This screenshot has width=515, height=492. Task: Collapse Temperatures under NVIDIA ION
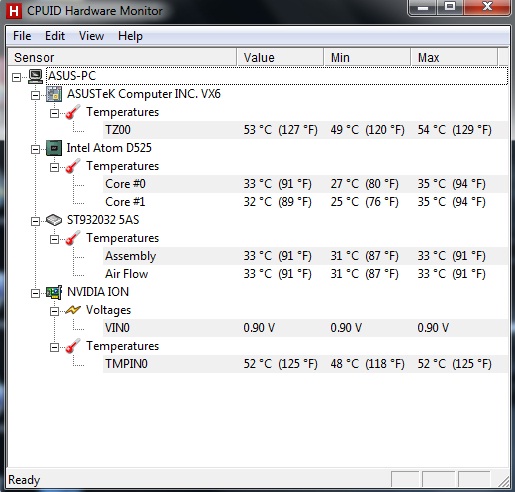point(54,348)
